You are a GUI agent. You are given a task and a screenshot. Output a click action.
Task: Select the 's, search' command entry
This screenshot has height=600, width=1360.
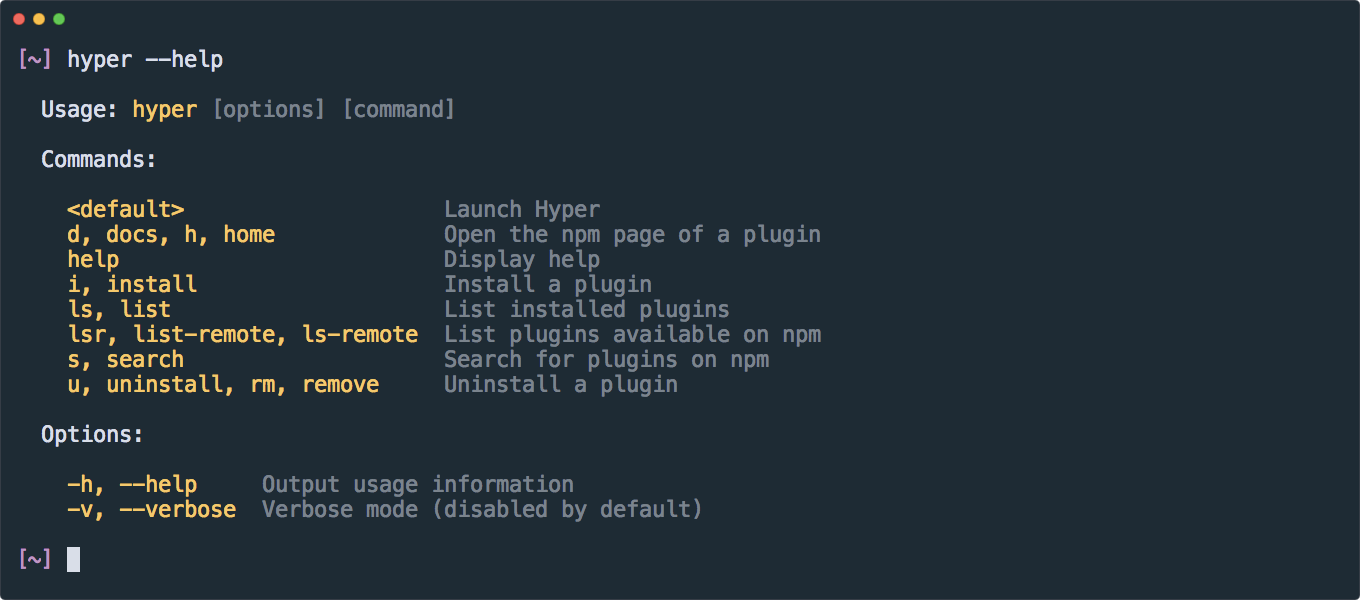[125, 359]
